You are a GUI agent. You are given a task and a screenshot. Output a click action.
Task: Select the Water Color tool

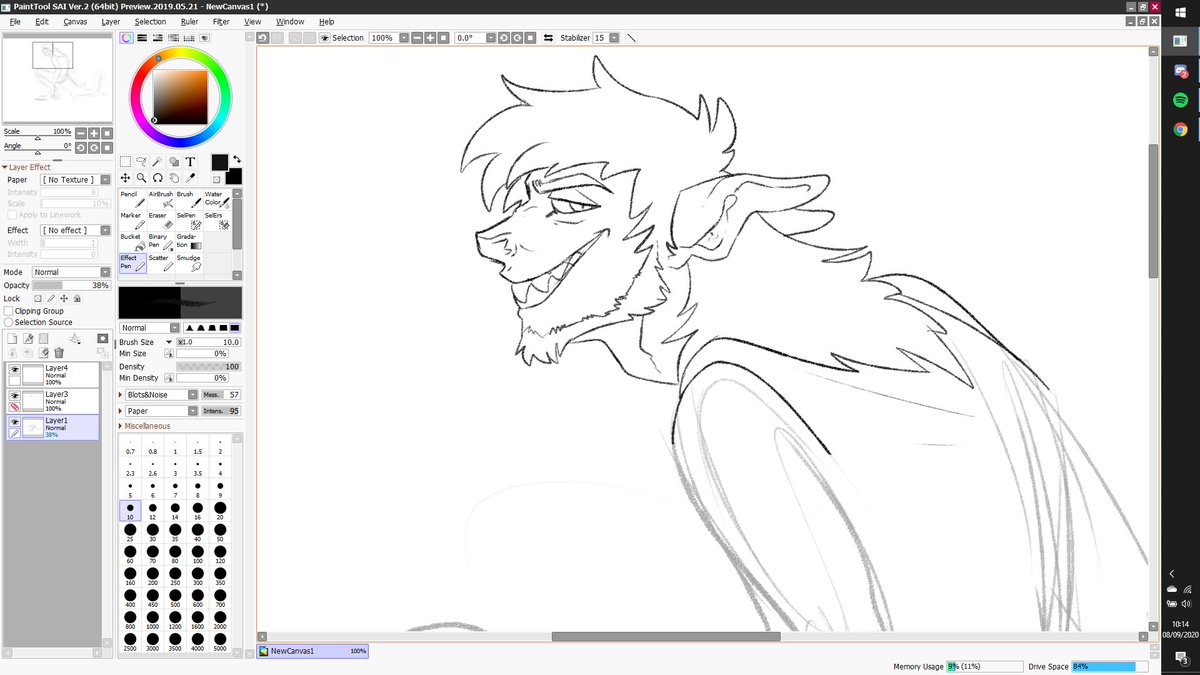pos(216,199)
